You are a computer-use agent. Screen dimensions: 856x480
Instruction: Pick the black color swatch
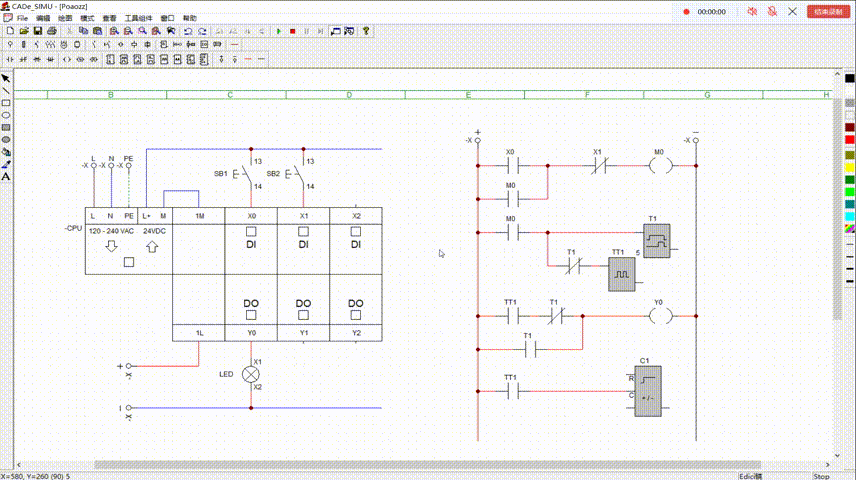850,78
